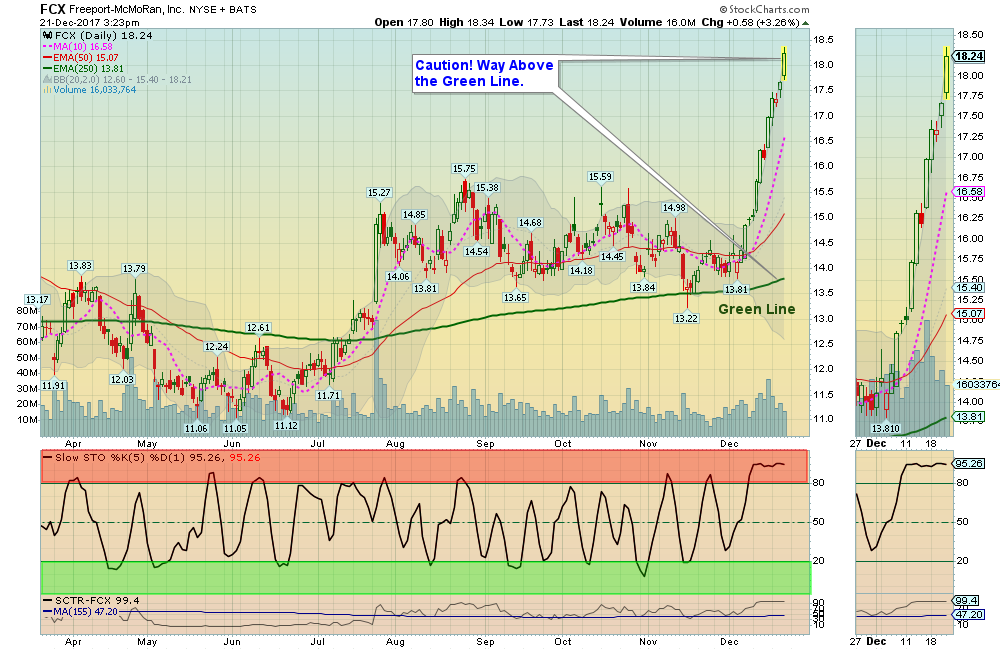Click the 13.84 November low label
This screenshot has width=1000, height=650.
point(643,288)
